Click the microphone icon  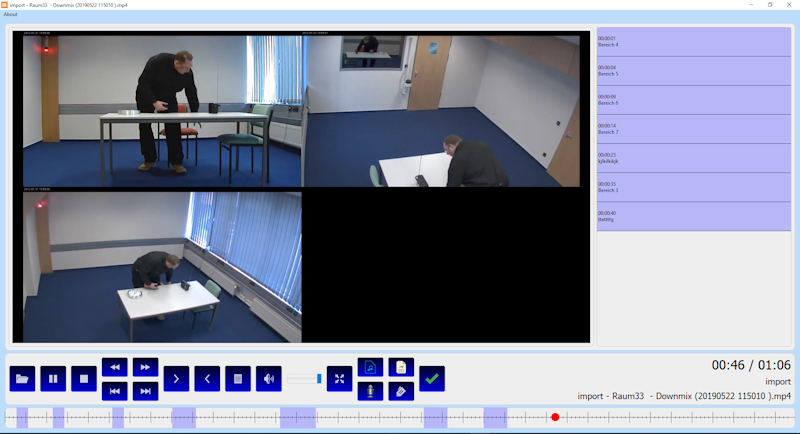370,391
